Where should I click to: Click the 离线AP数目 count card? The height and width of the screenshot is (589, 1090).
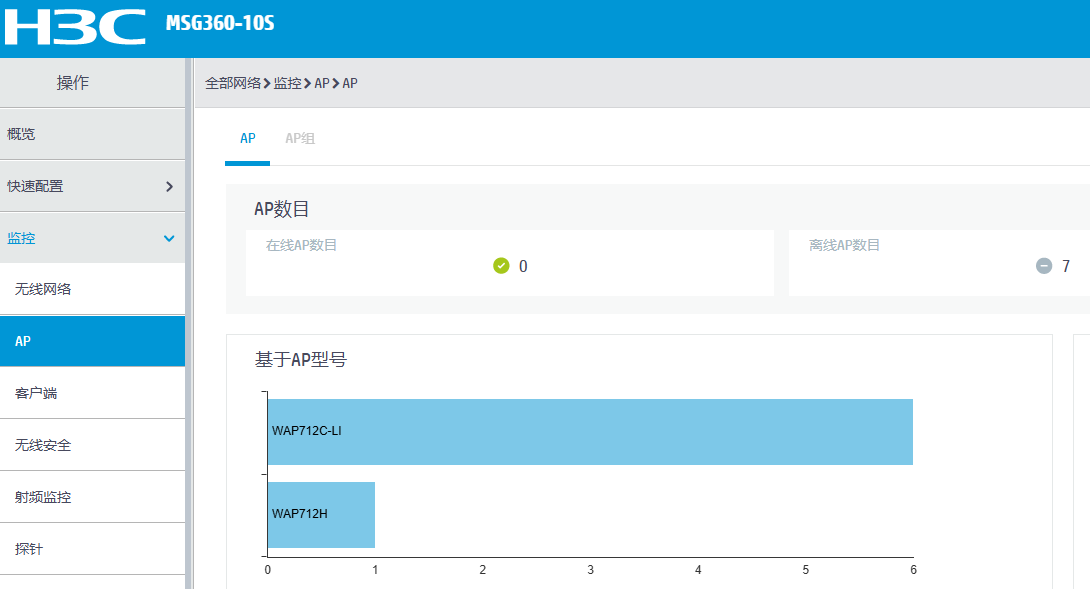(938, 263)
